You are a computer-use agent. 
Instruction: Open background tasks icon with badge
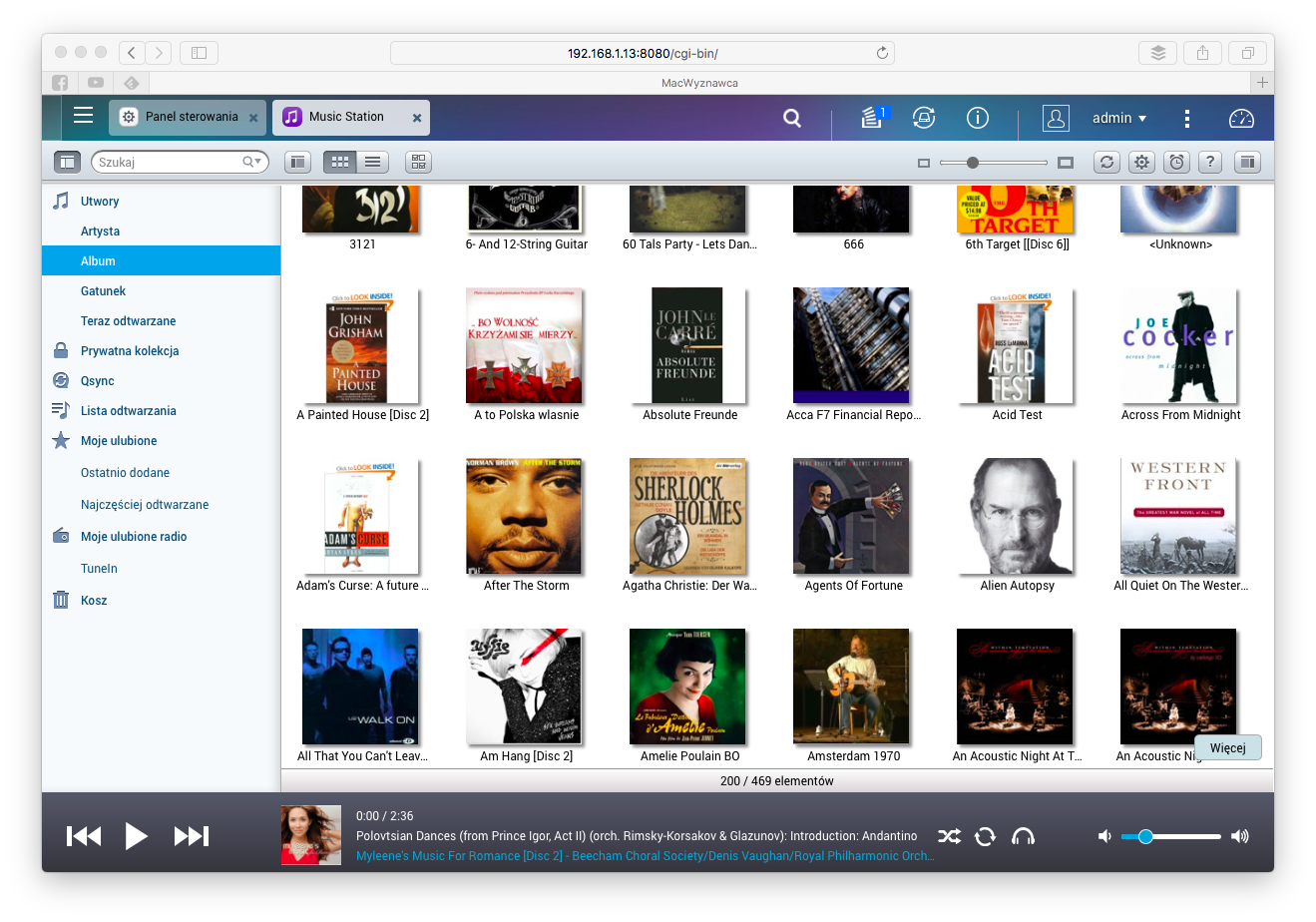(x=874, y=118)
